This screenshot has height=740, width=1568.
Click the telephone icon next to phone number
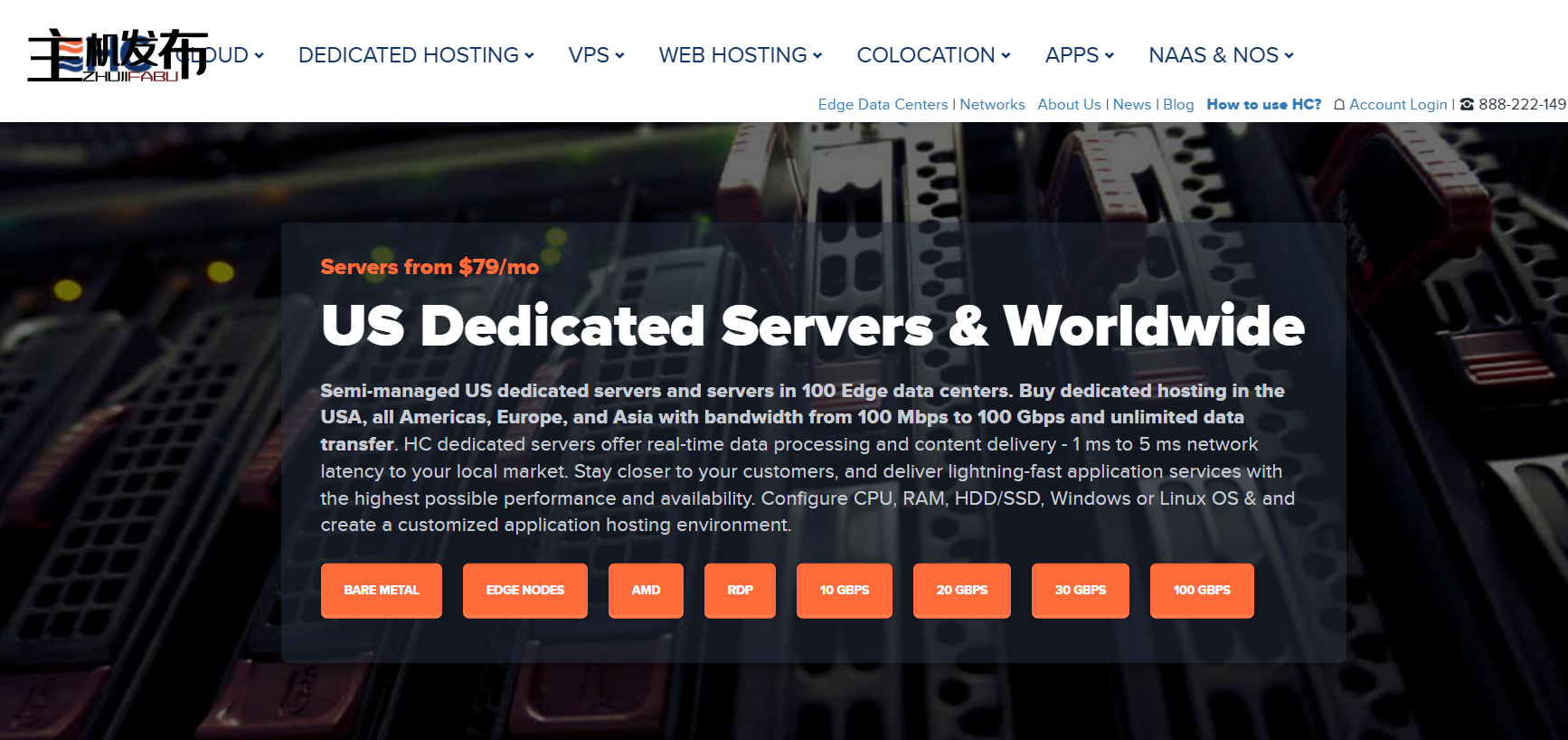(1467, 105)
